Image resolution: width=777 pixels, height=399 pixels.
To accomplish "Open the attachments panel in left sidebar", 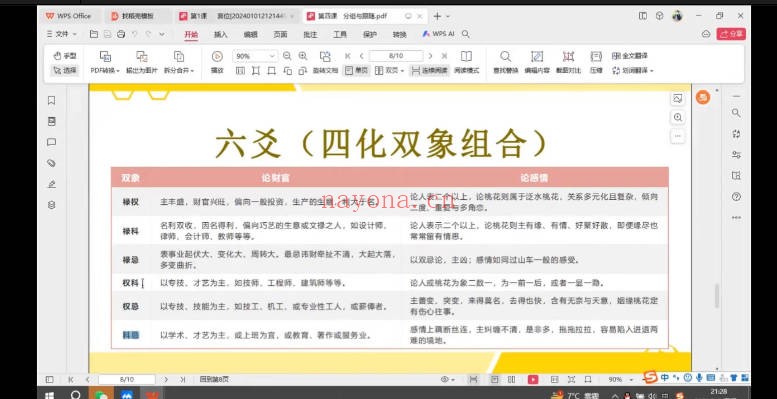I will point(52,163).
